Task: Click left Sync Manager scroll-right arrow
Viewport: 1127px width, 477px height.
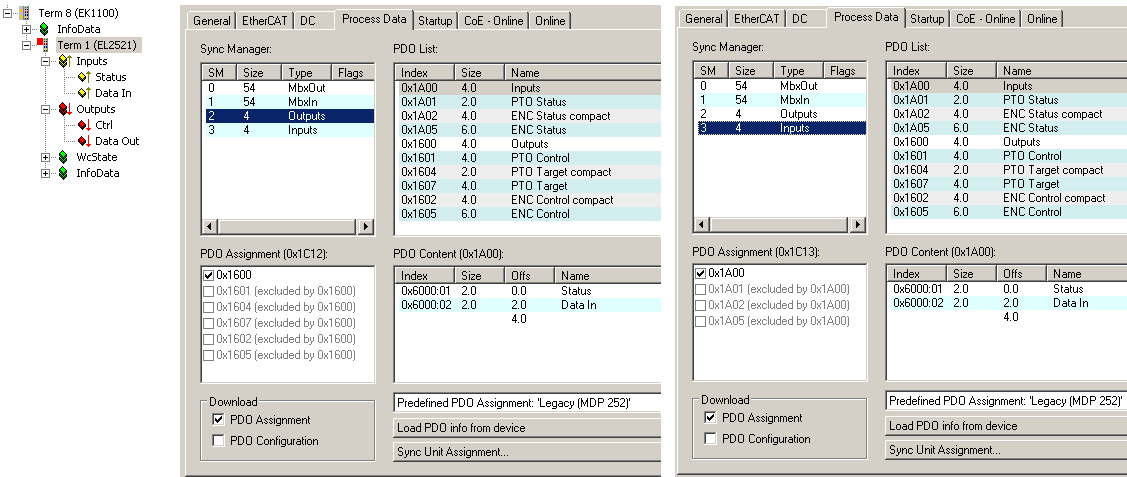Action: pyautogui.click(x=365, y=226)
